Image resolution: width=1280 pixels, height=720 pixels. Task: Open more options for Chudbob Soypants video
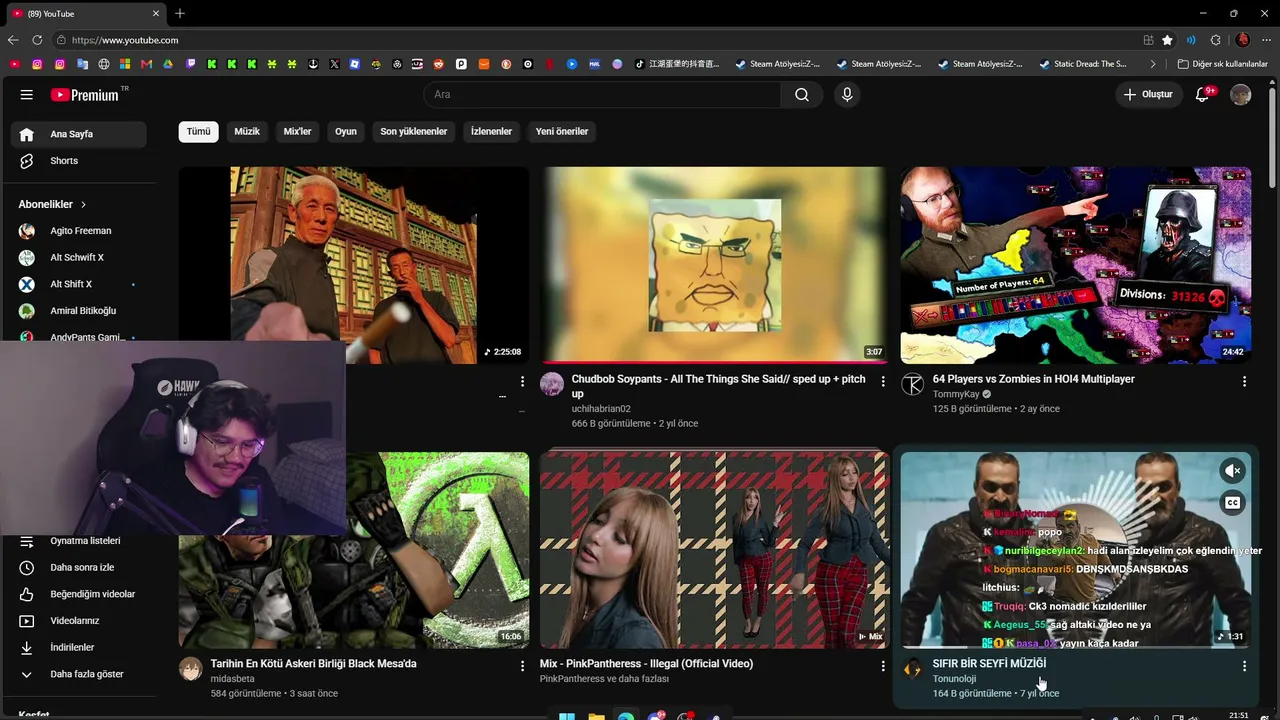pos(882,381)
